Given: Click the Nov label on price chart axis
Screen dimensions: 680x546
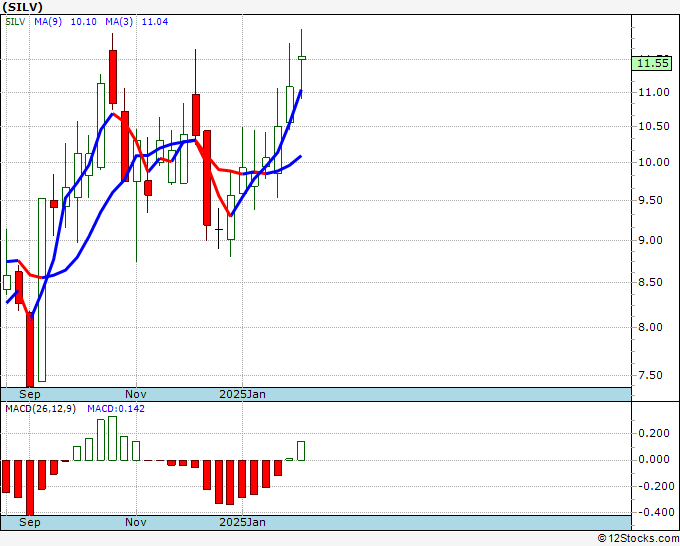Looking at the screenshot, I should pyautogui.click(x=136, y=394).
